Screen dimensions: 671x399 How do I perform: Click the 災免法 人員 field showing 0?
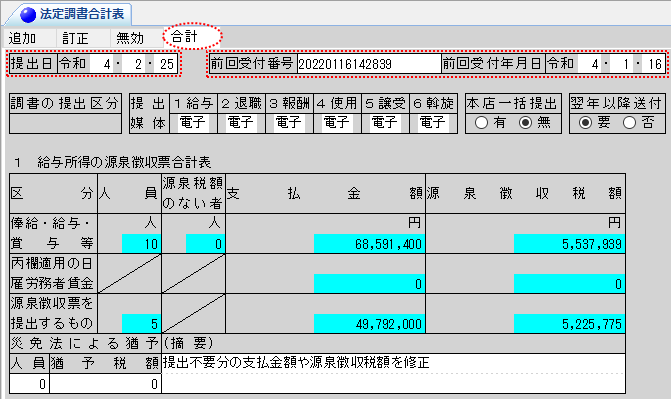pyautogui.click(x=29, y=384)
